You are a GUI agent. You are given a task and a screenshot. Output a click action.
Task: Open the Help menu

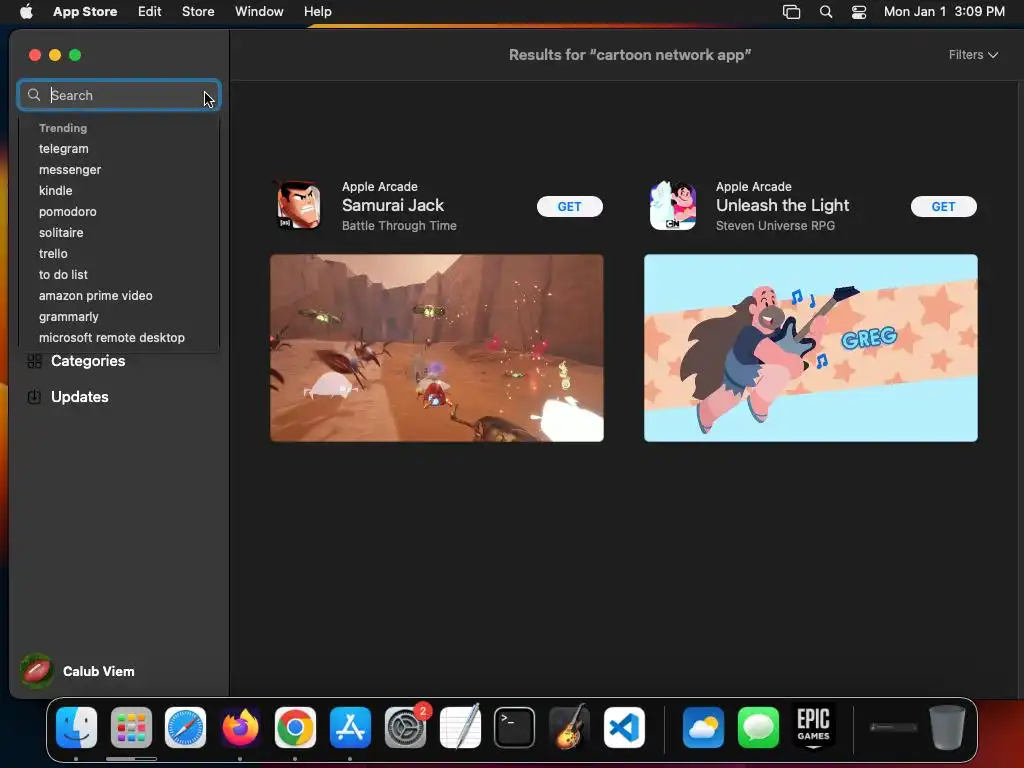[317, 12]
